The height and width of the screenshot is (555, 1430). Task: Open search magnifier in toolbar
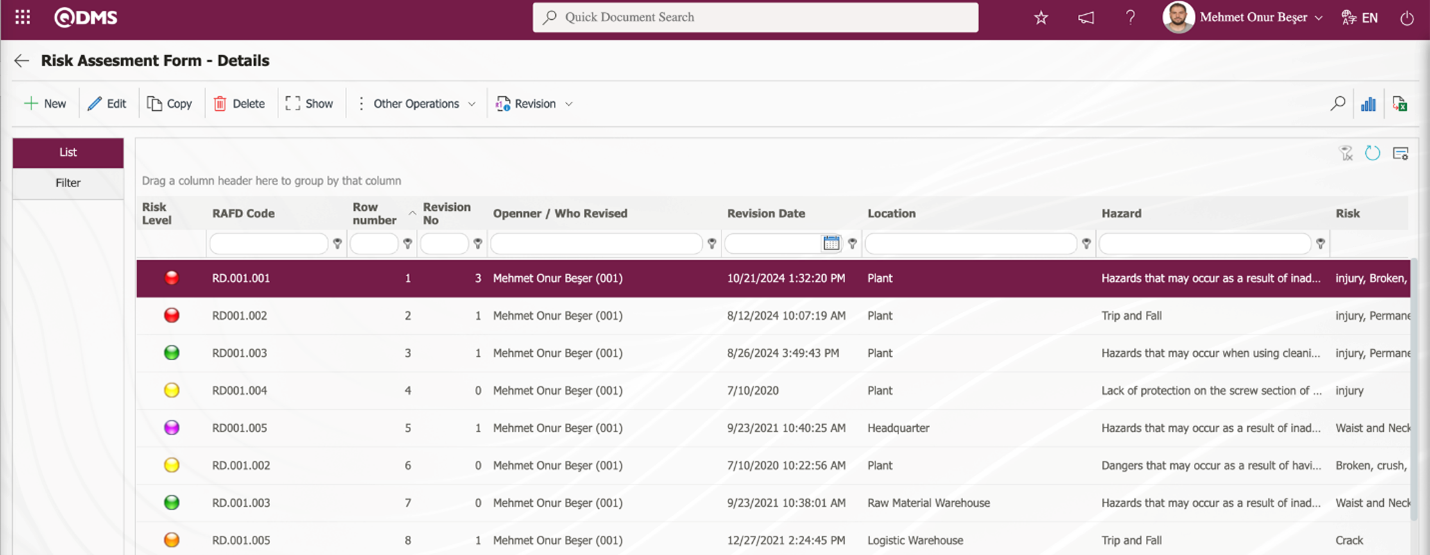(x=1338, y=103)
